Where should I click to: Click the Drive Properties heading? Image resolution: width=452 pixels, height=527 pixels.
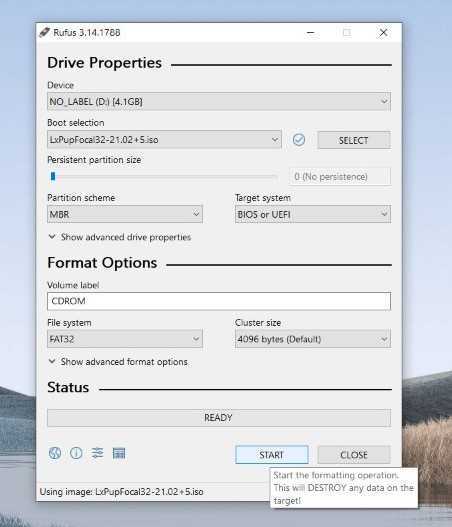pos(105,63)
